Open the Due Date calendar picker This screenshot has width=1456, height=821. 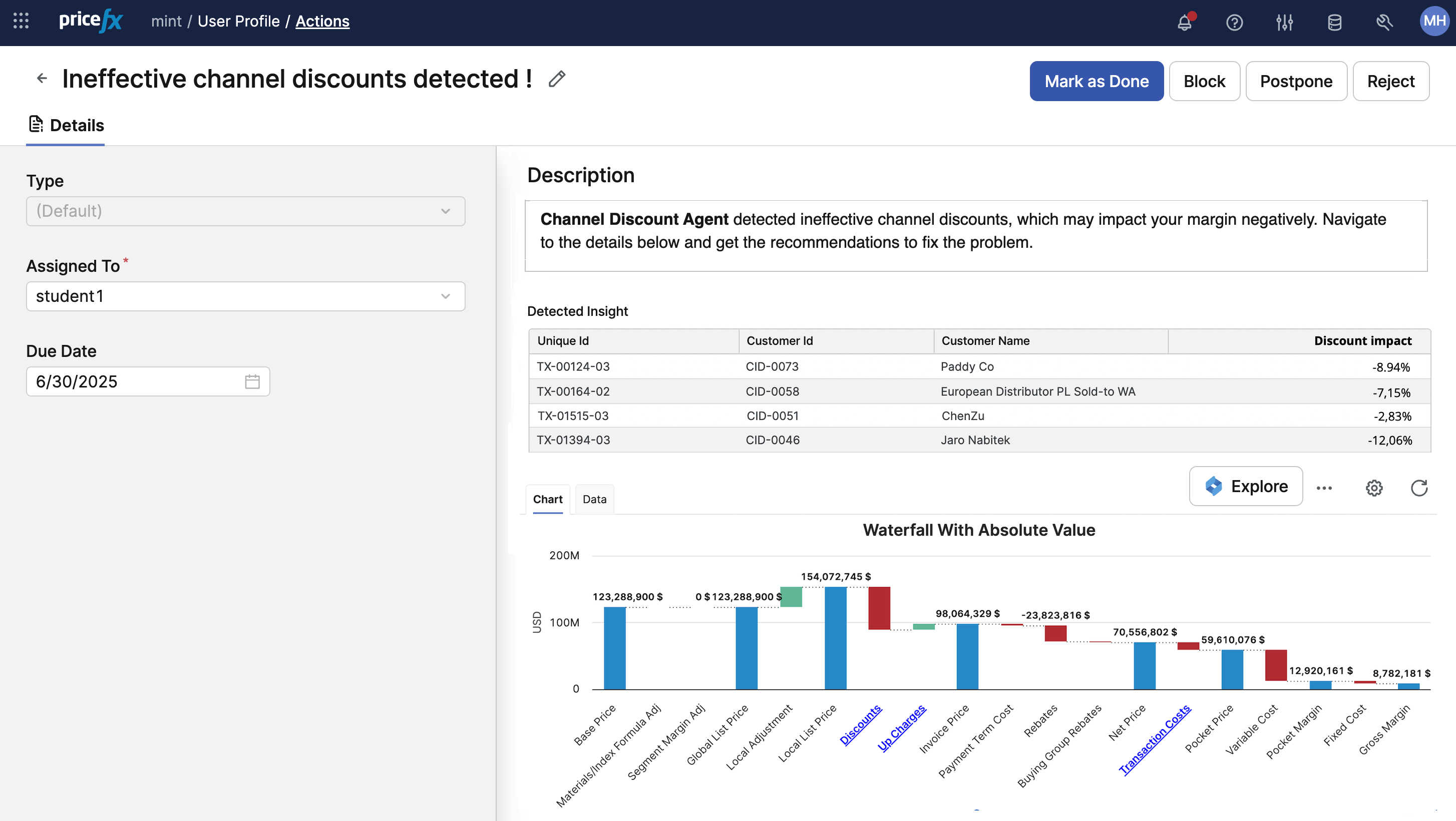pos(252,382)
